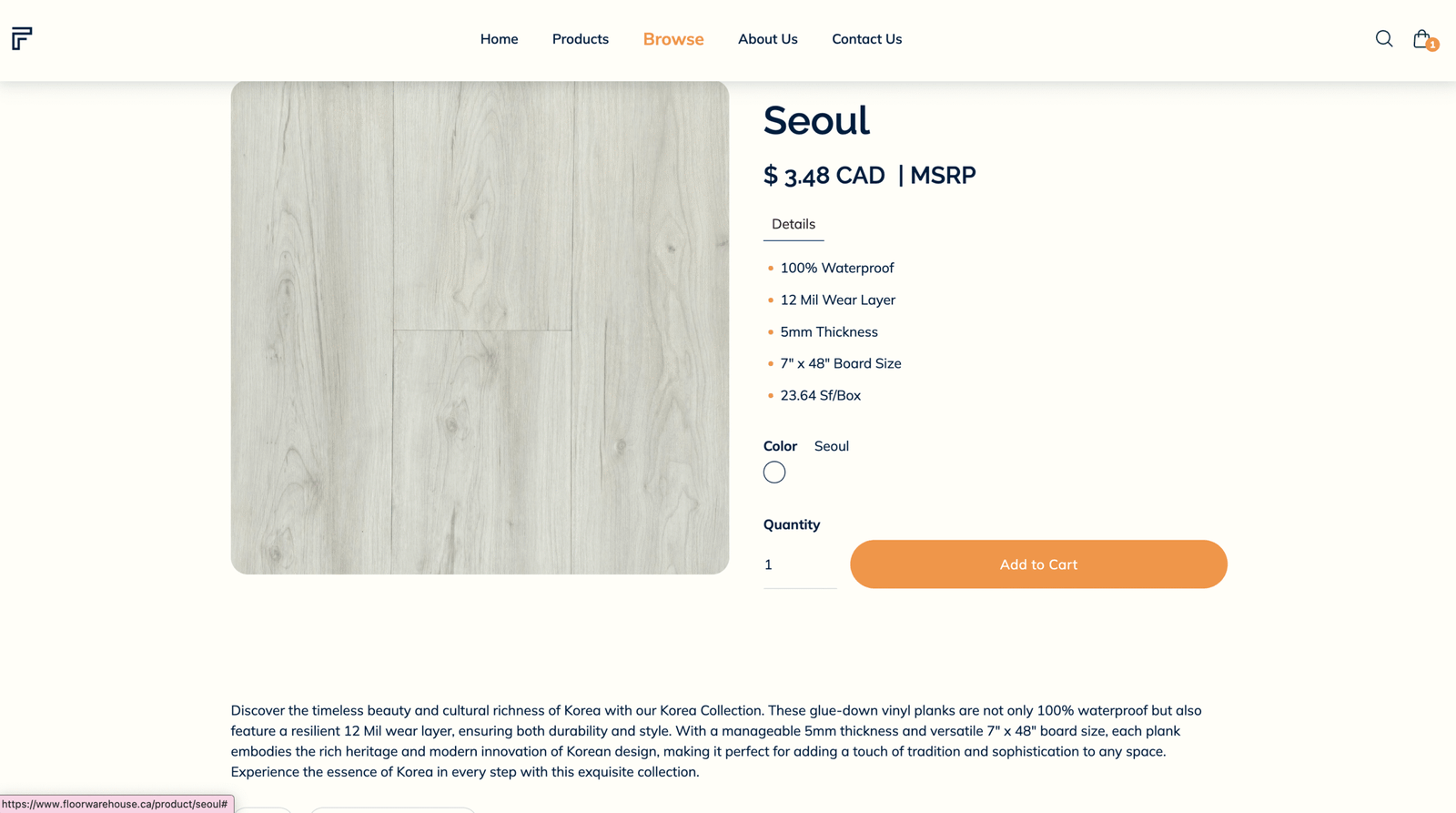This screenshot has height=813, width=1456.
Task: Click the 12 Mil Wear Layer detail
Action: click(x=837, y=300)
